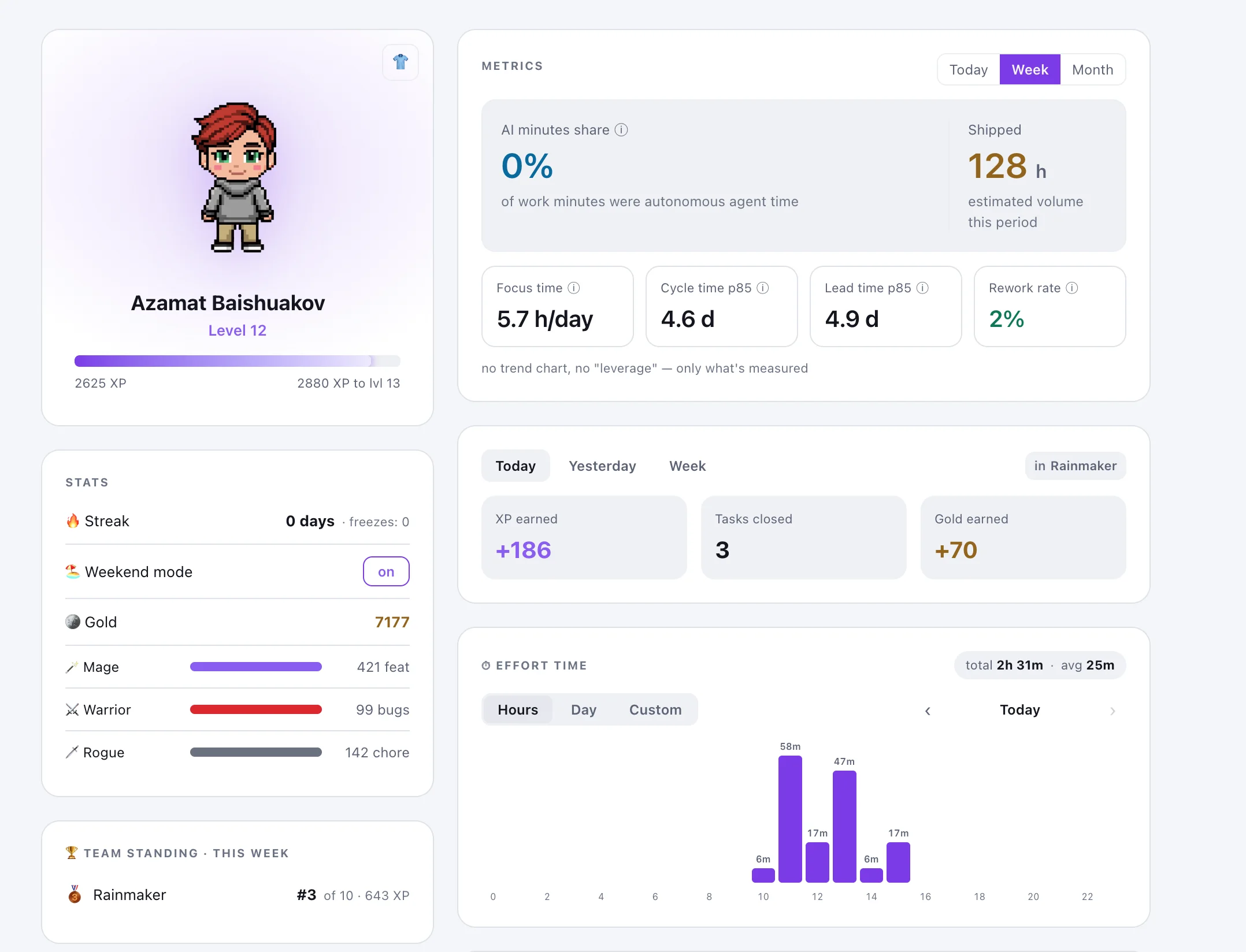The image size is (1246, 952).
Task: Go to previous period with left chevron
Action: (x=928, y=711)
